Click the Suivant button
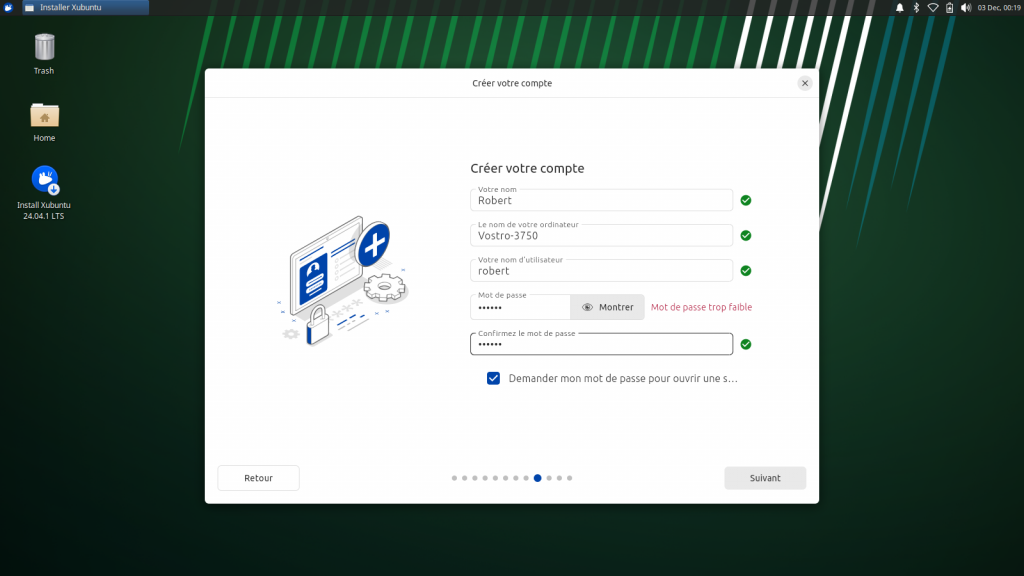The height and width of the screenshot is (576, 1024). (765, 478)
